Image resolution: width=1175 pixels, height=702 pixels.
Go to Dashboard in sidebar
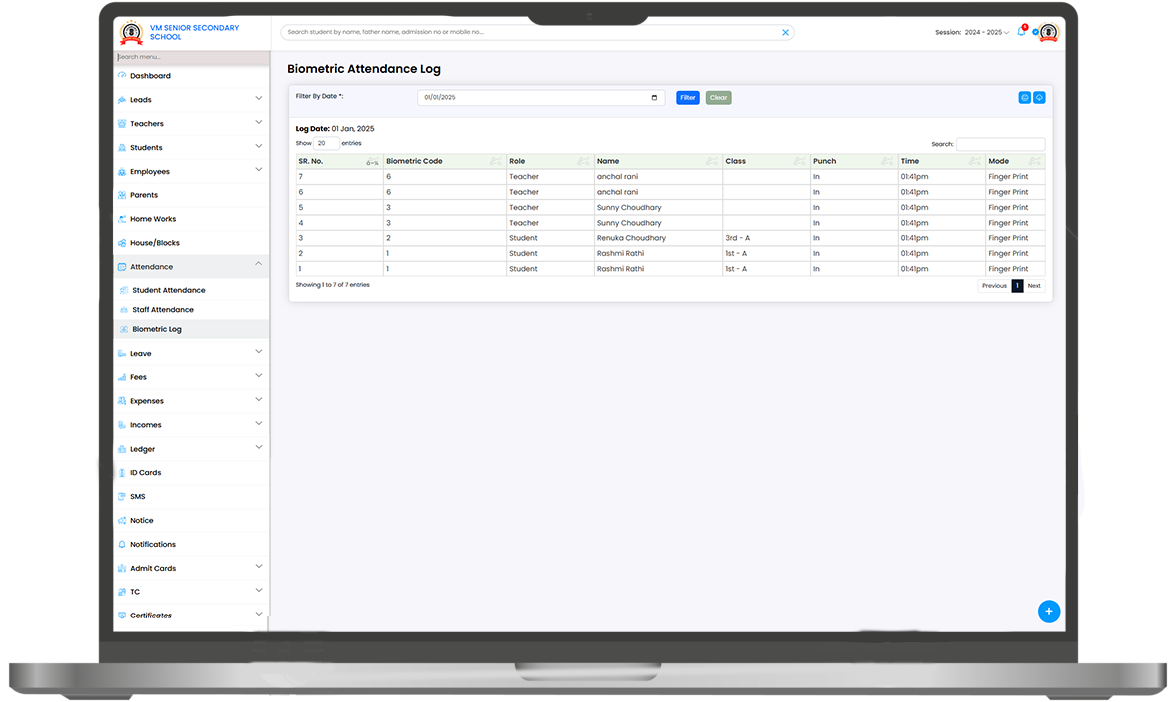(150, 76)
